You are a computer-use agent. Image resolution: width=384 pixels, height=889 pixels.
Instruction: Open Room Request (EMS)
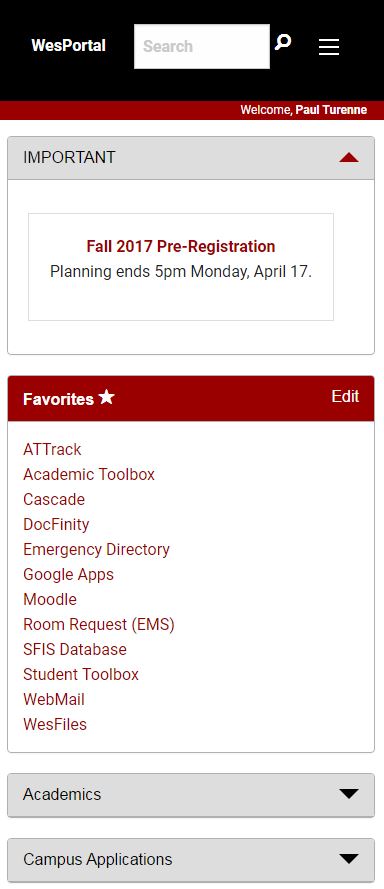[x=99, y=624]
